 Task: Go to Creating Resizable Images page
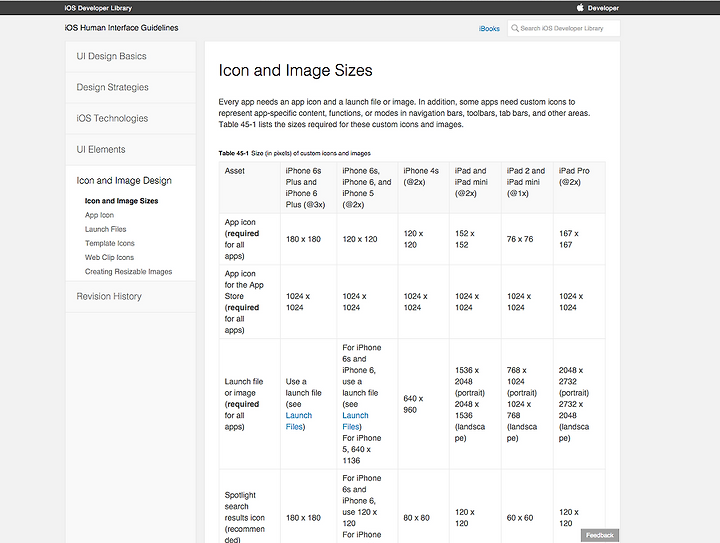(128, 272)
